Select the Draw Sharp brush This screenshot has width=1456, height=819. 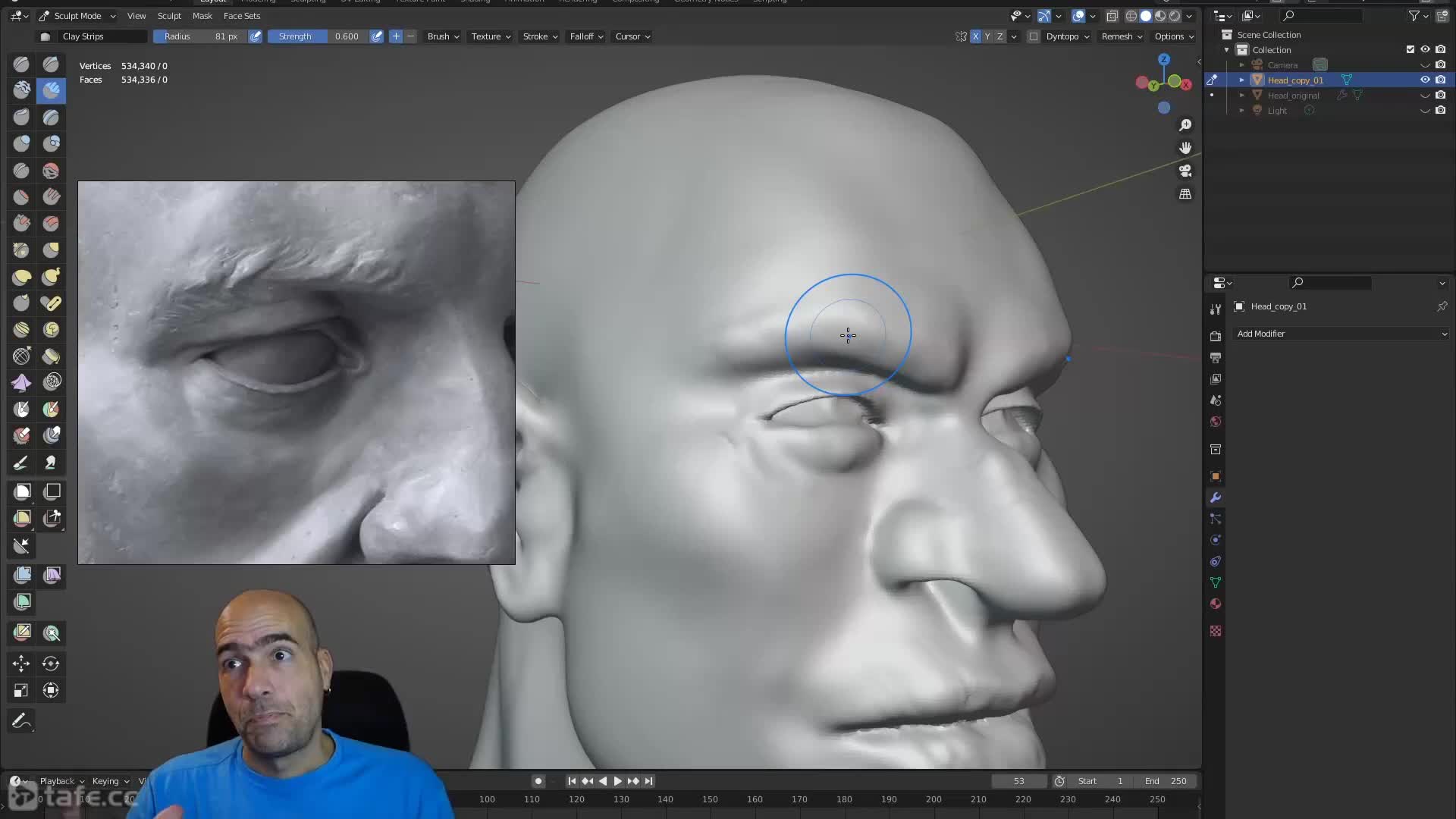click(x=51, y=64)
